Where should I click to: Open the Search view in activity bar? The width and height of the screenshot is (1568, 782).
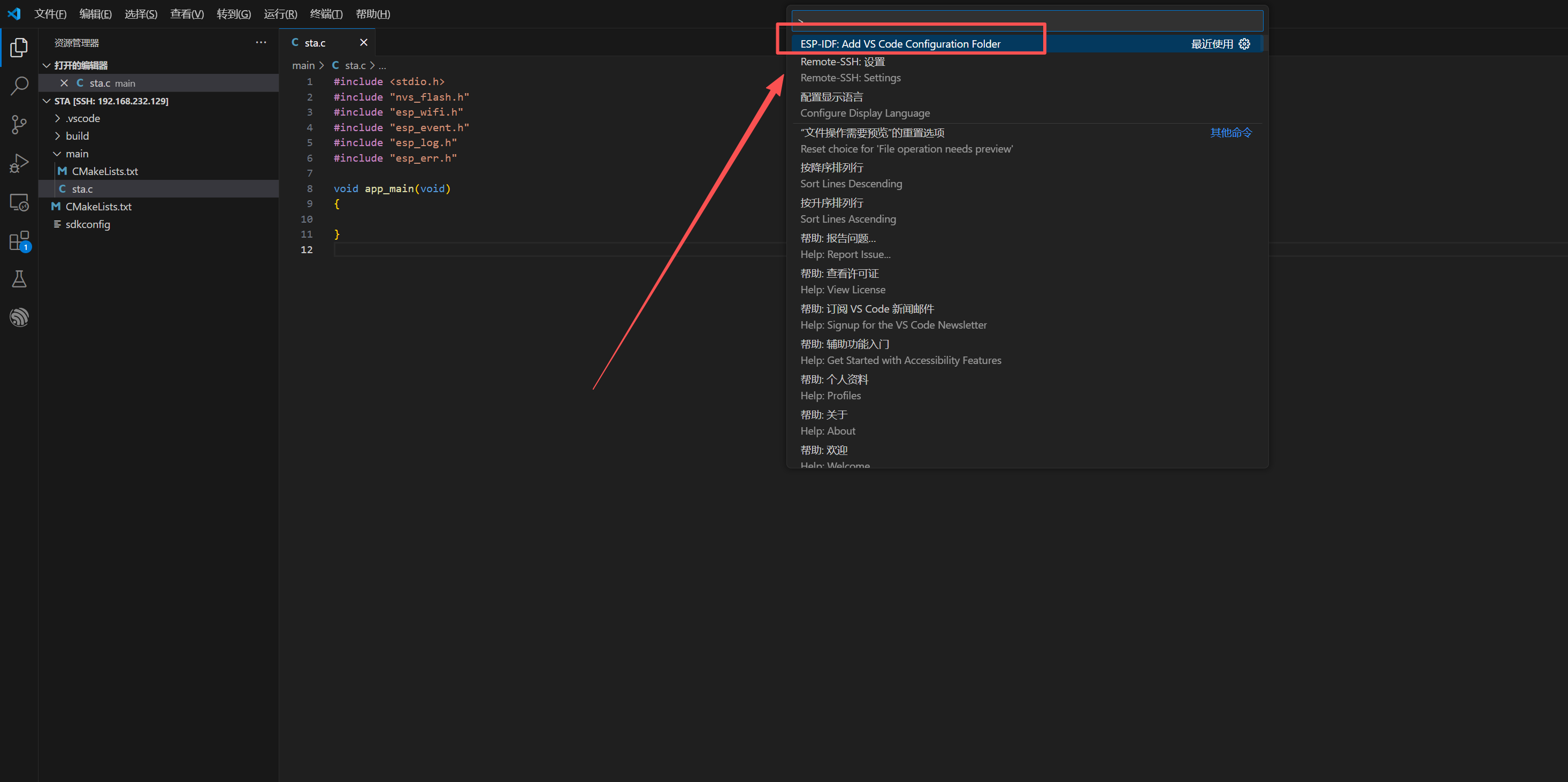(19, 86)
